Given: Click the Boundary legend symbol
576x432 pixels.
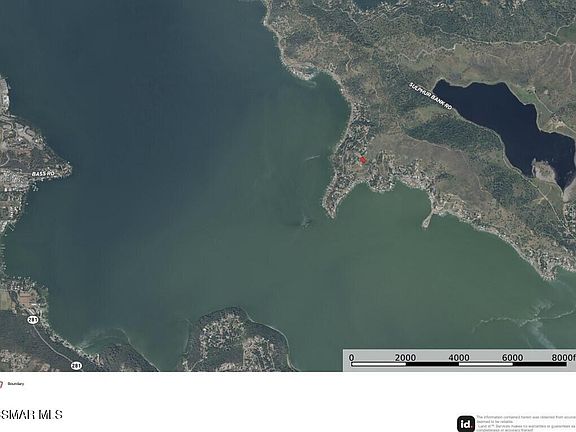Looking at the screenshot, I should (1, 384).
